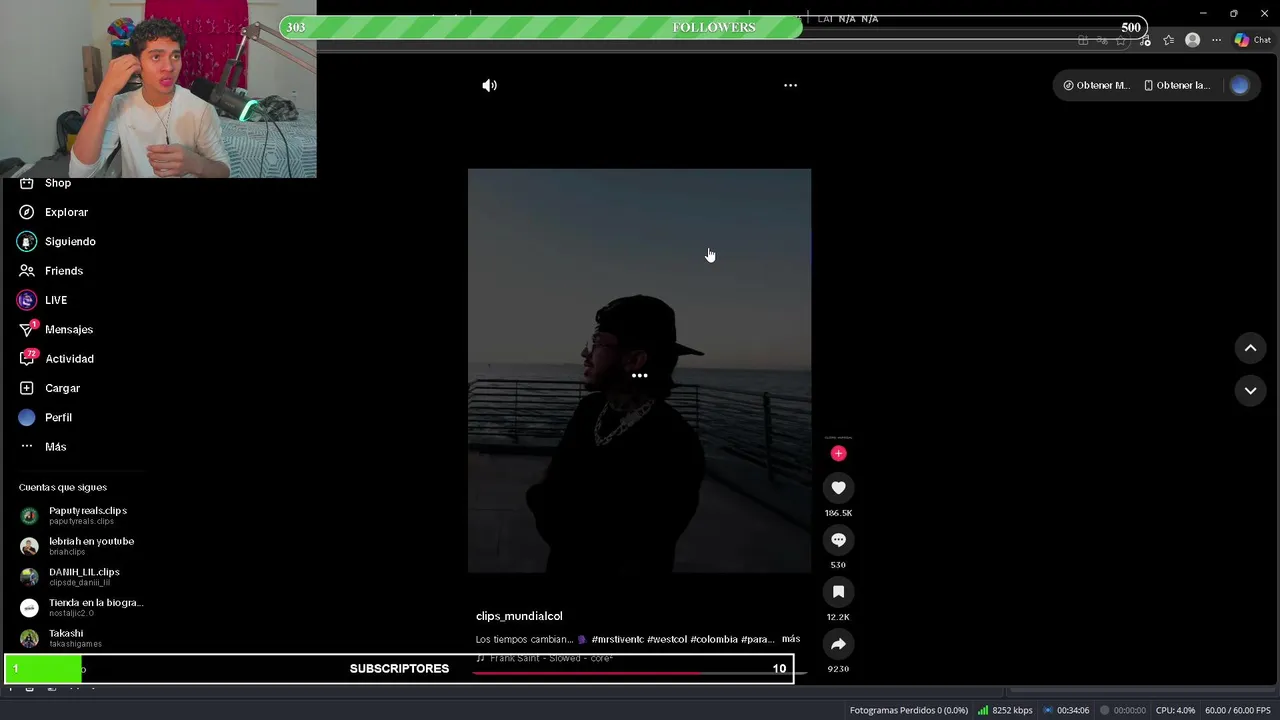Follow creator with the red plus button

tap(838, 453)
